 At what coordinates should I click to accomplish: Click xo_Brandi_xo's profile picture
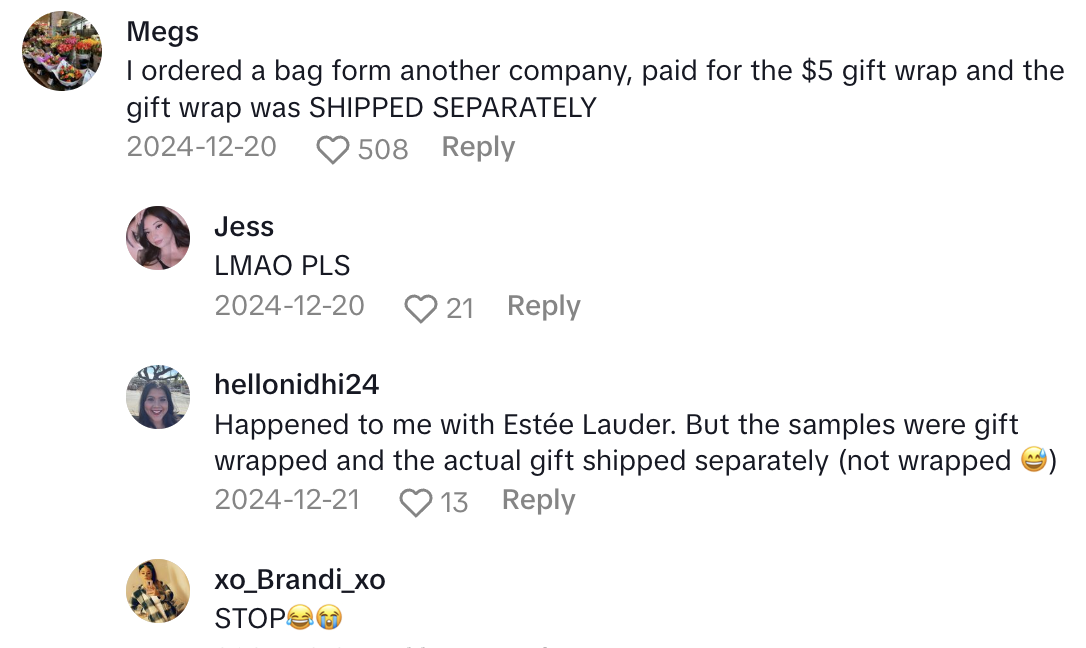(x=158, y=591)
